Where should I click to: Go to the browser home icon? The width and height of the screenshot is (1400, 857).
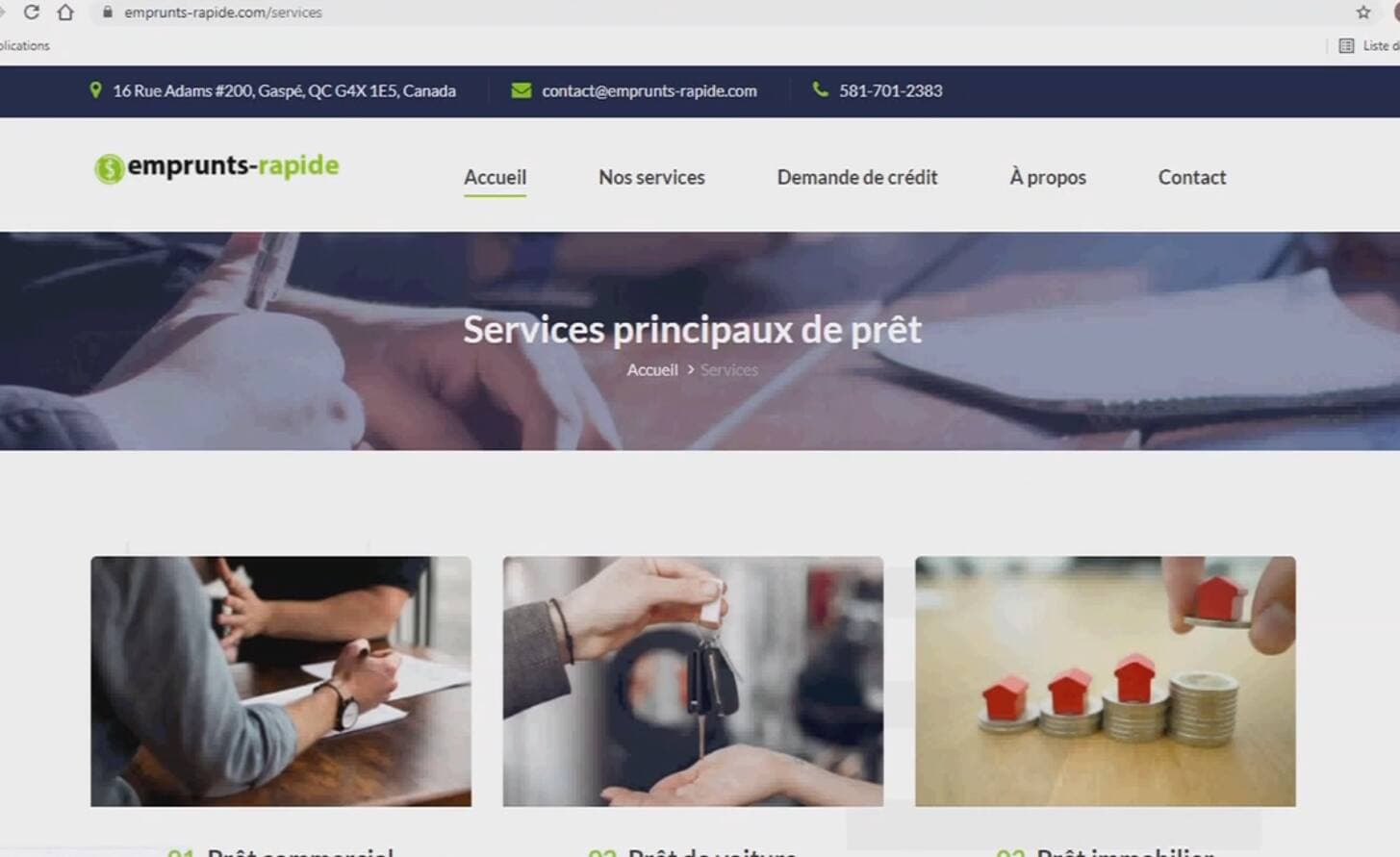point(65,13)
